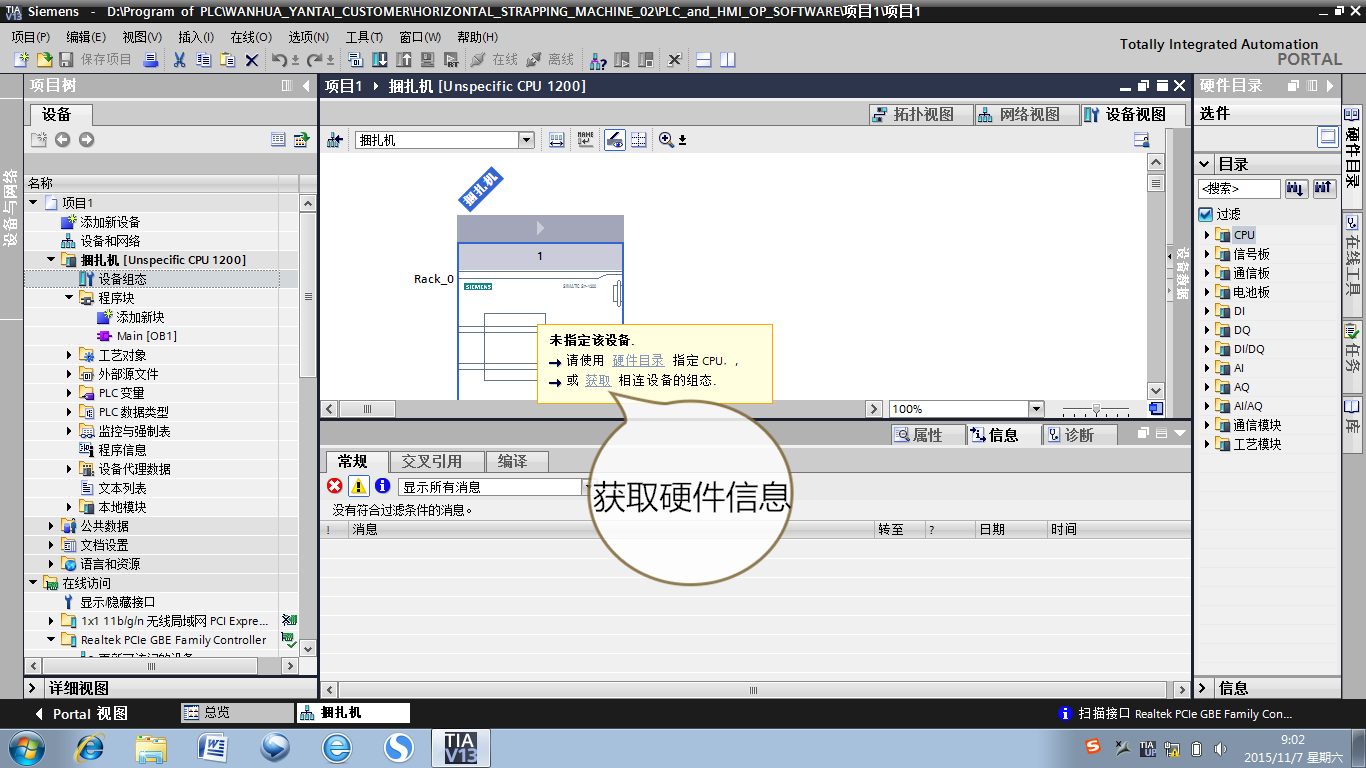The width and height of the screenshot is (1366, 768).
Task: Click the download to device icon
Action: pyautogui.click(x=380, y=60)
